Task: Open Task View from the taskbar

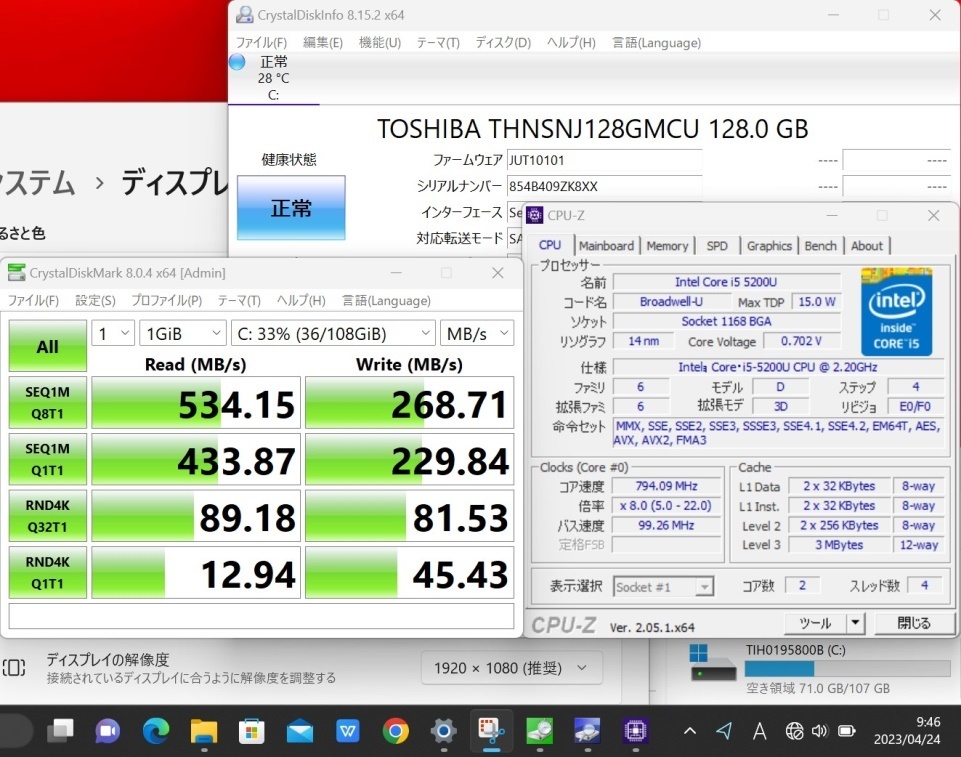Action: pyautogui.click(x=60, y=730)
